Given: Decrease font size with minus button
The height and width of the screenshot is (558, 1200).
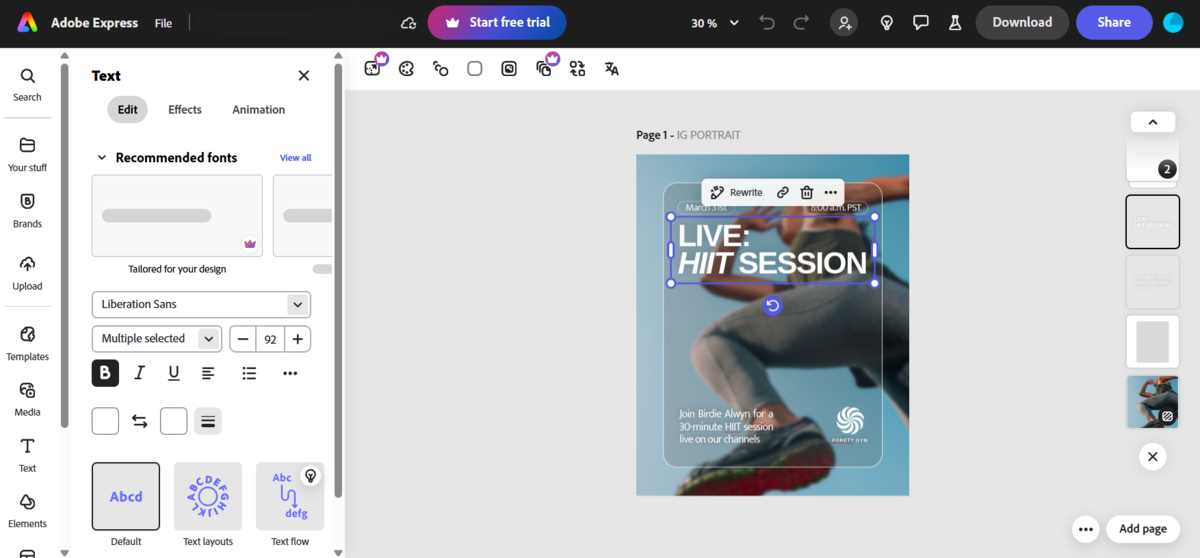Looking at the screenshot, I should click(x=243, y=339).
